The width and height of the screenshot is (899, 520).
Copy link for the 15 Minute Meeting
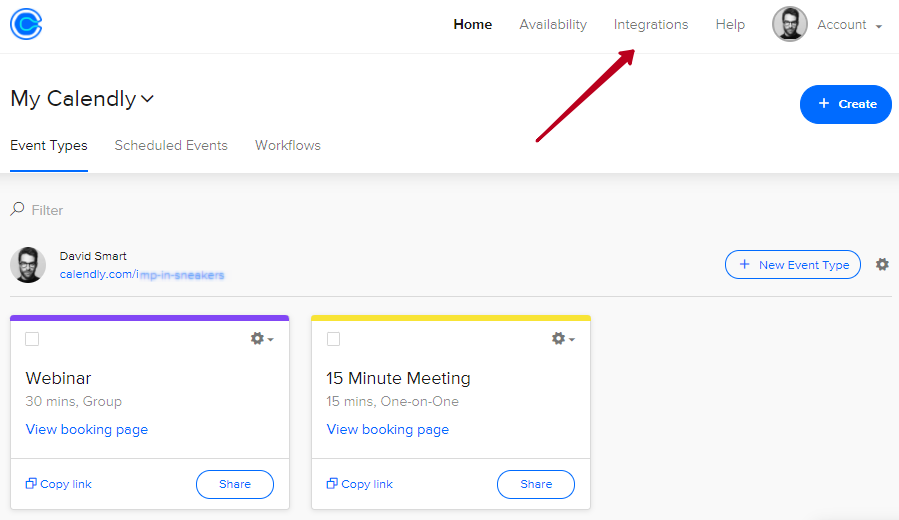pos(359,484)
